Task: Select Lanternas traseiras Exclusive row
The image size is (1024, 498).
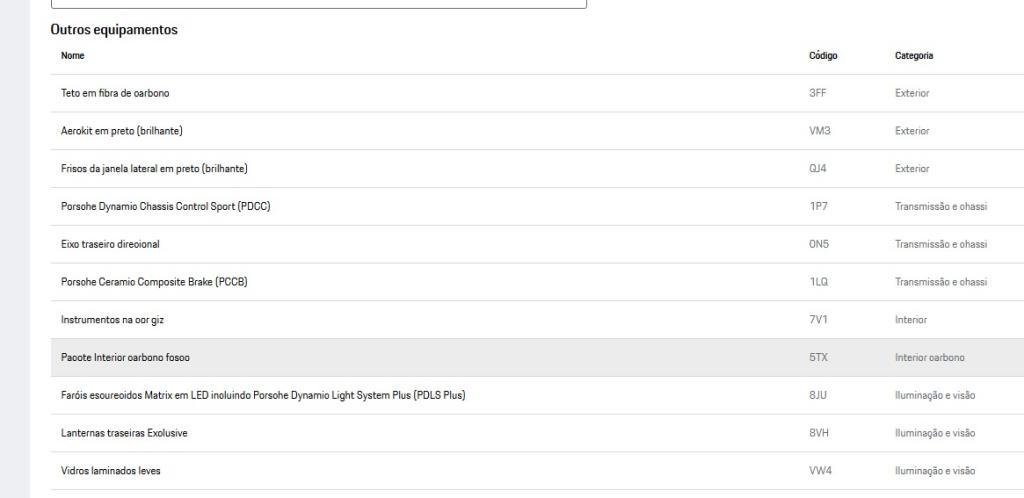Action: (x=124, y=433)
